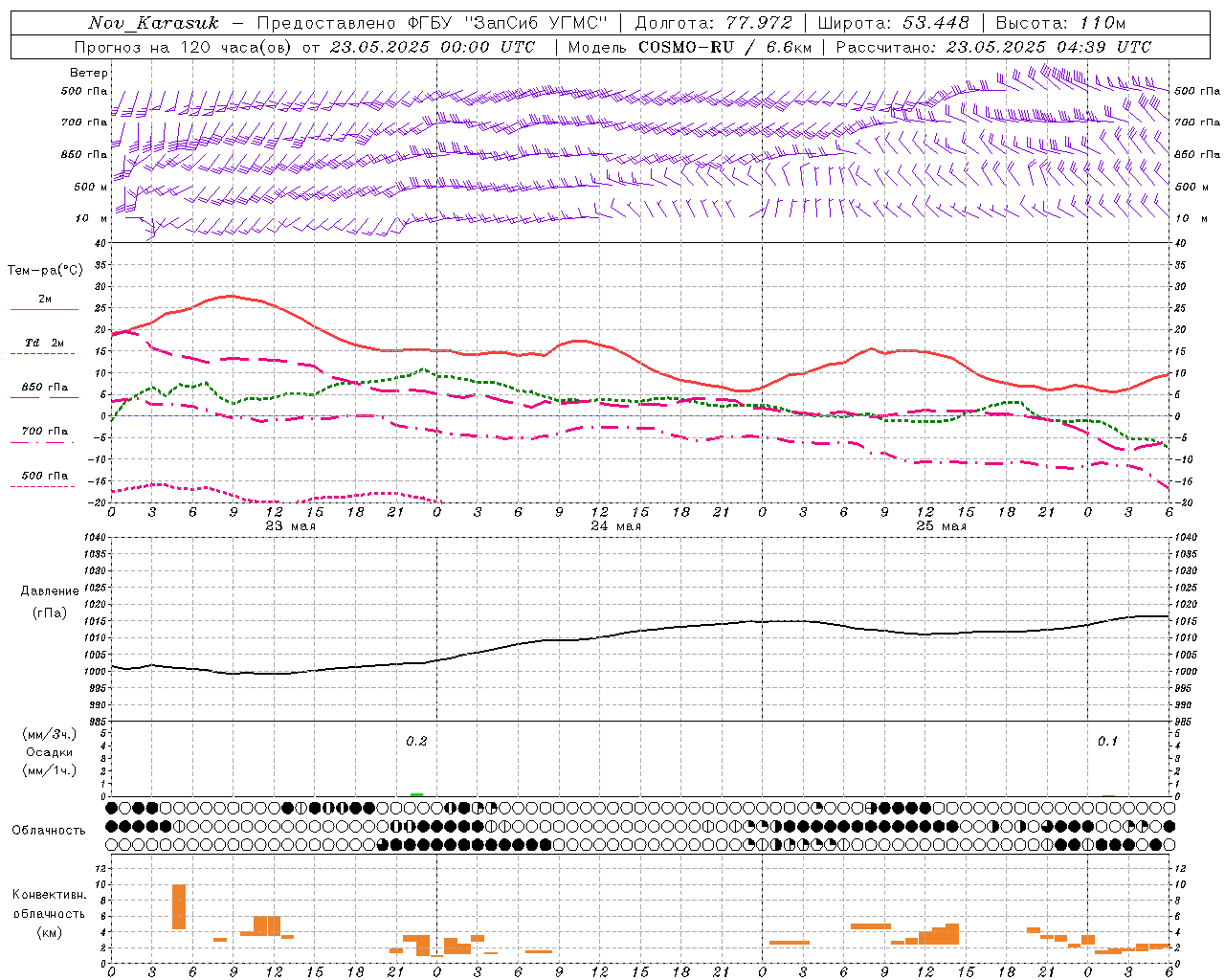This screenshot has height=980, width=1225.
Task: Select the (мм/3ч.) precipitation unit label
Action: click(x=50, y=734)
